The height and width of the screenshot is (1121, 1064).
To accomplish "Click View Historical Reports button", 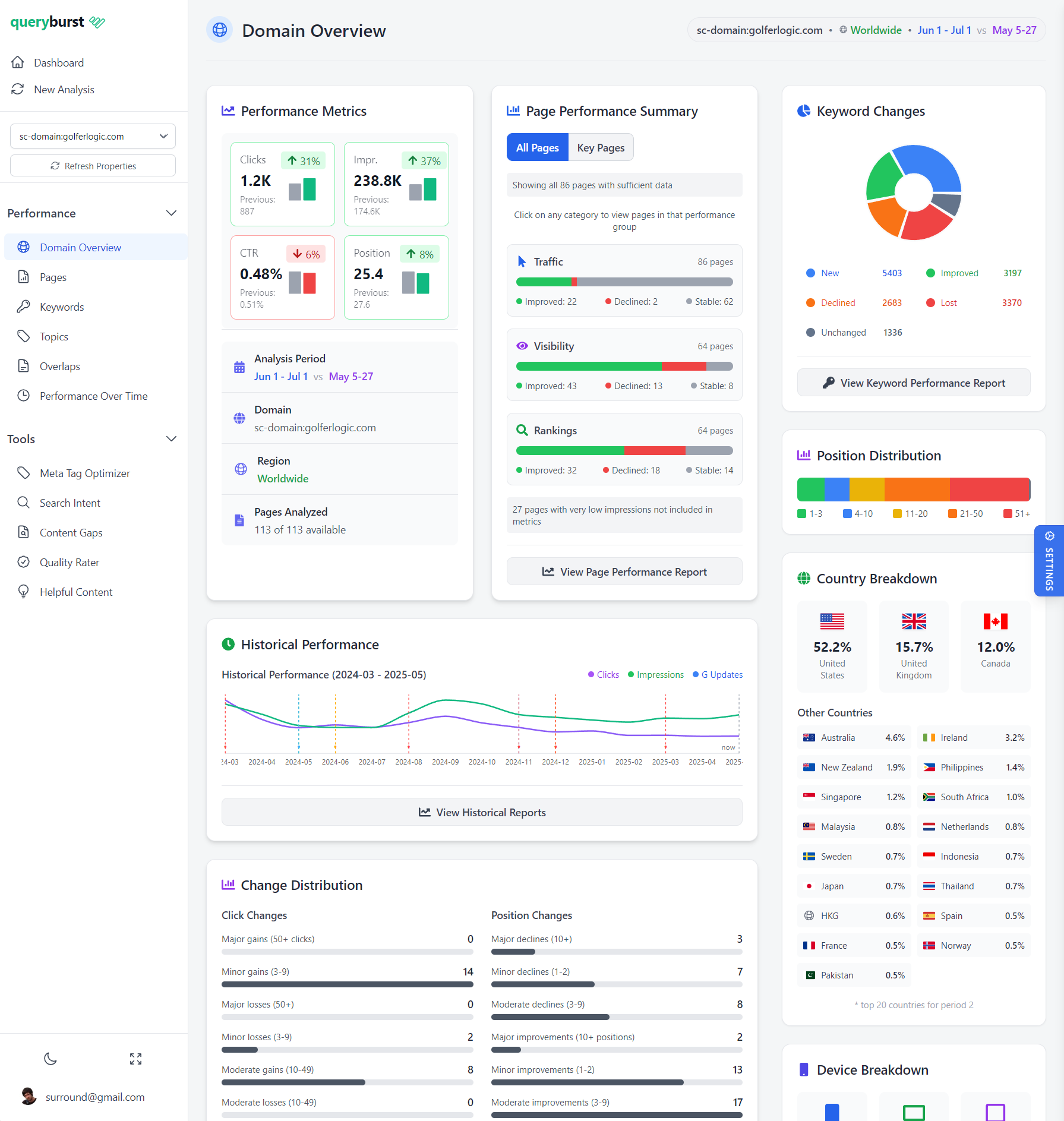I will click(482, 812).
